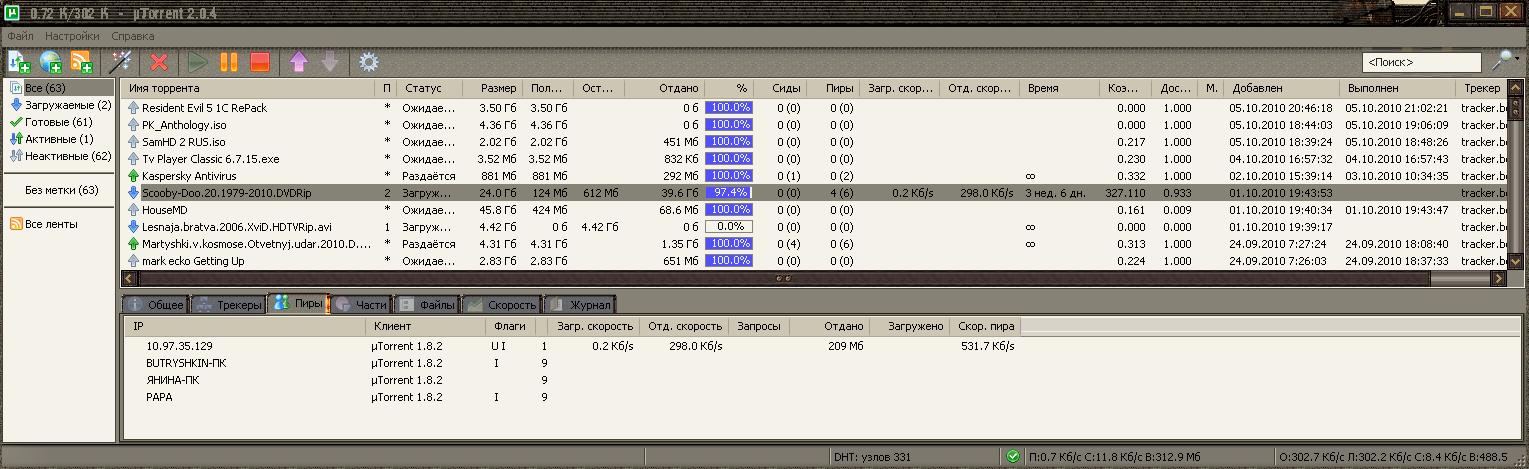
Task: Select the Без метки (63) label
Action: [61, 190]
